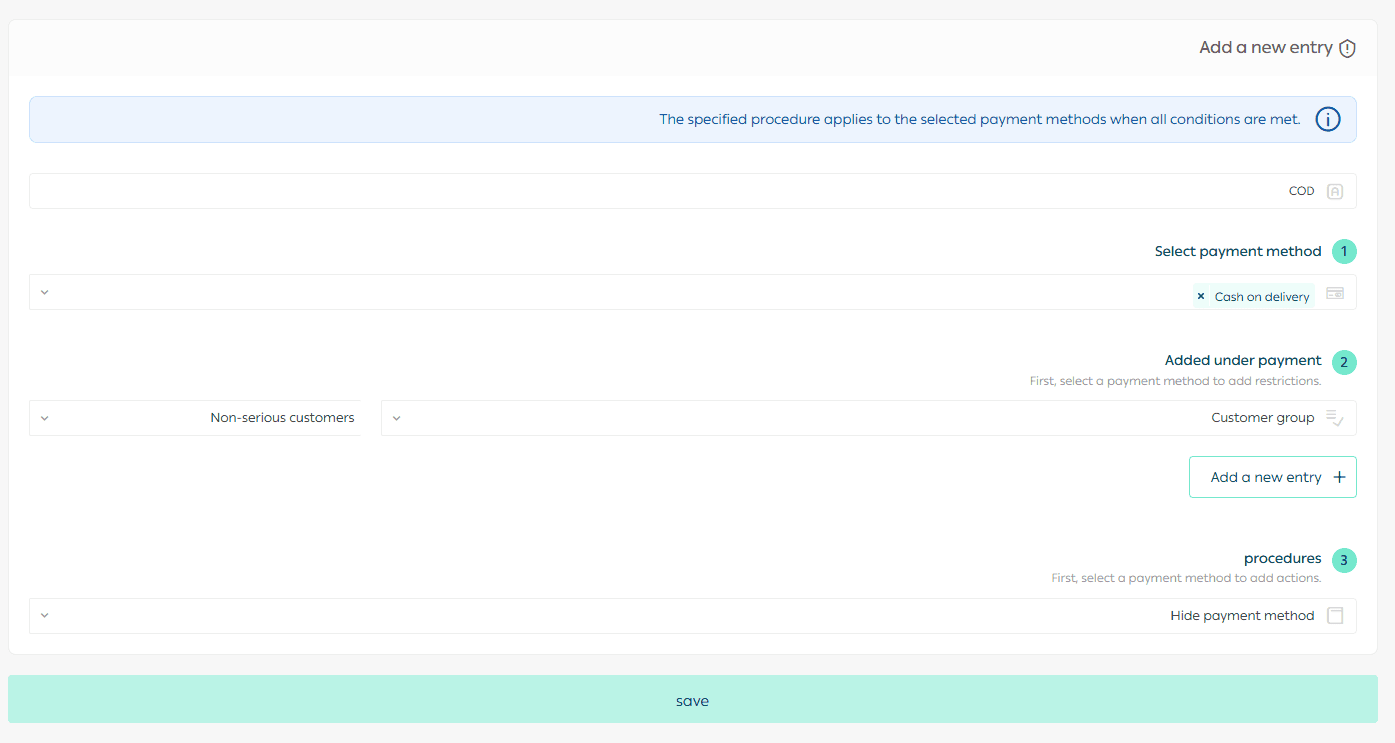This screenshot has height=743, width=1395.
Task: Click the save button
Action: tap(692, 700)
